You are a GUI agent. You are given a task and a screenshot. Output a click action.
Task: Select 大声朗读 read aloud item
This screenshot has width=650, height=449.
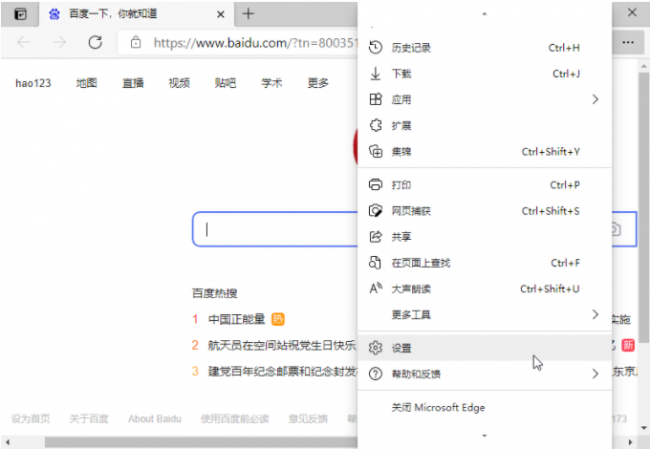[485, 289]
